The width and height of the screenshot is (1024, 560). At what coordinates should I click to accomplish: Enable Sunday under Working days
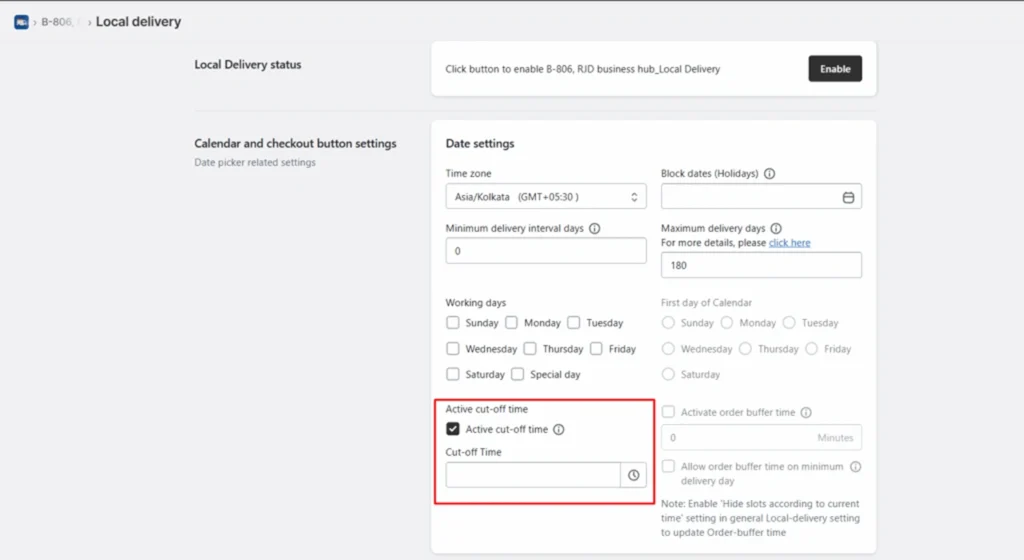point(453,323)
